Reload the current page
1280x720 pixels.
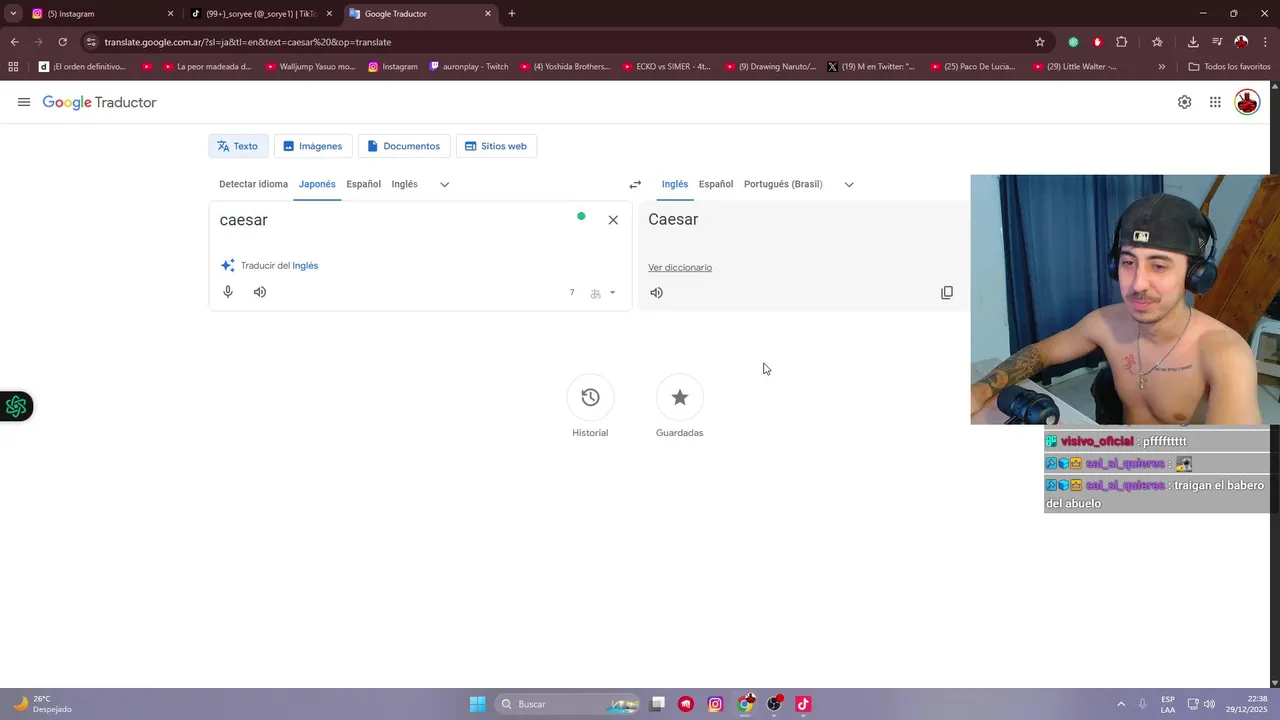62,42
